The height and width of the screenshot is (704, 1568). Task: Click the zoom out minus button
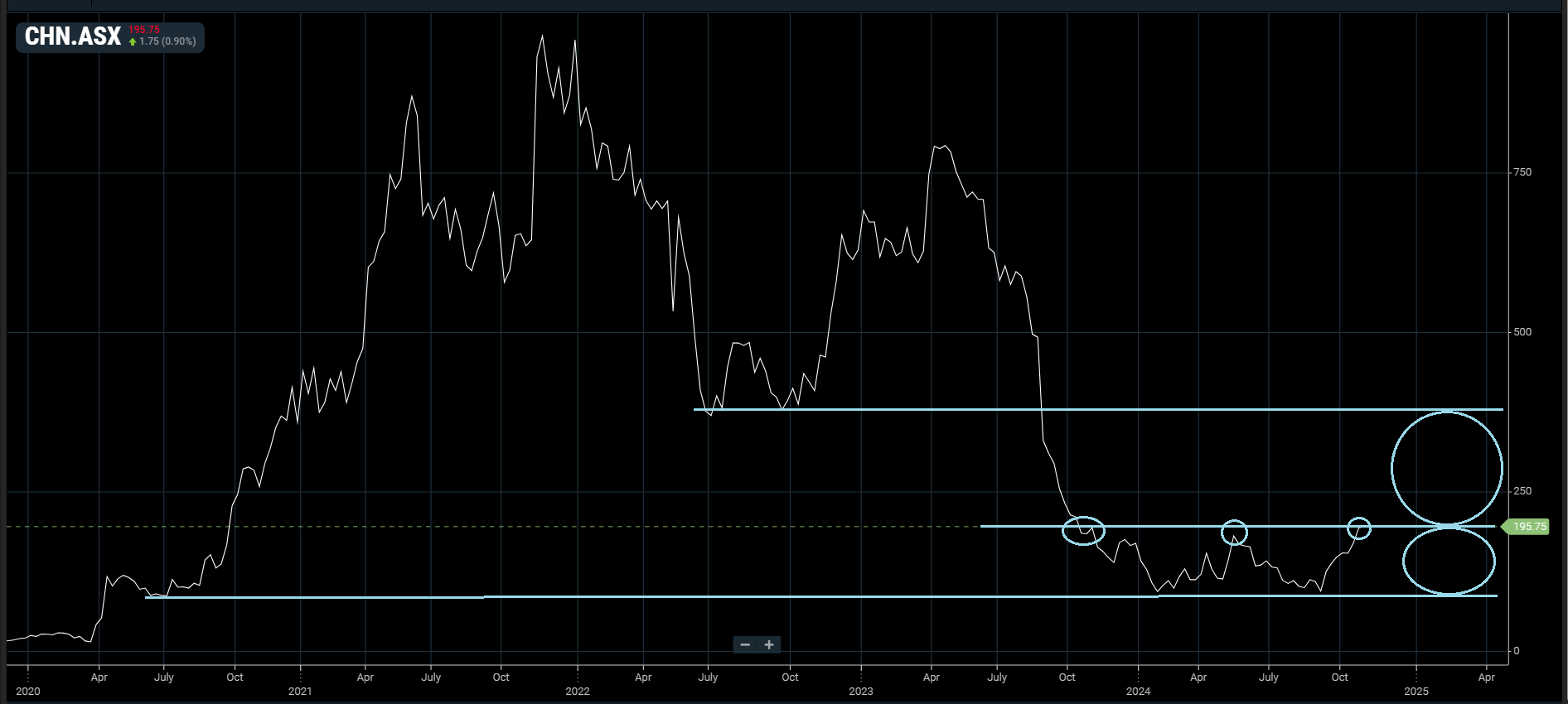point(745,644)
